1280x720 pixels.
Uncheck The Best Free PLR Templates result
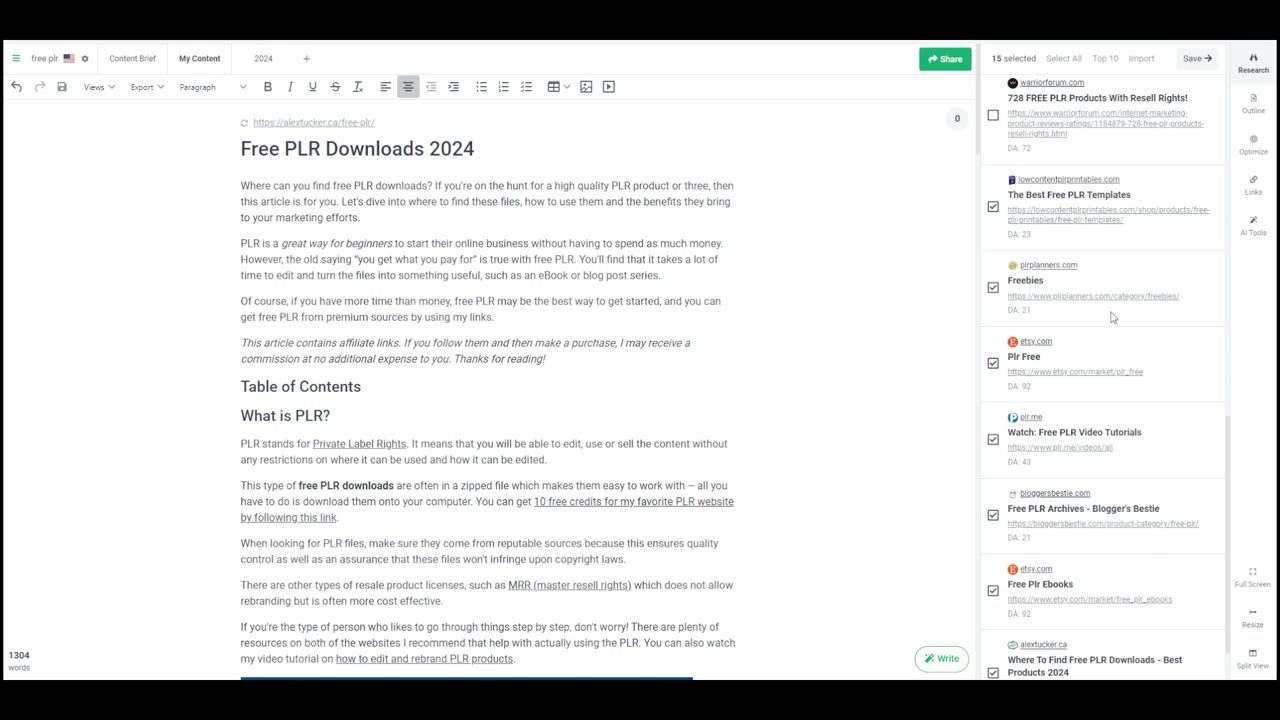point(993,207)
